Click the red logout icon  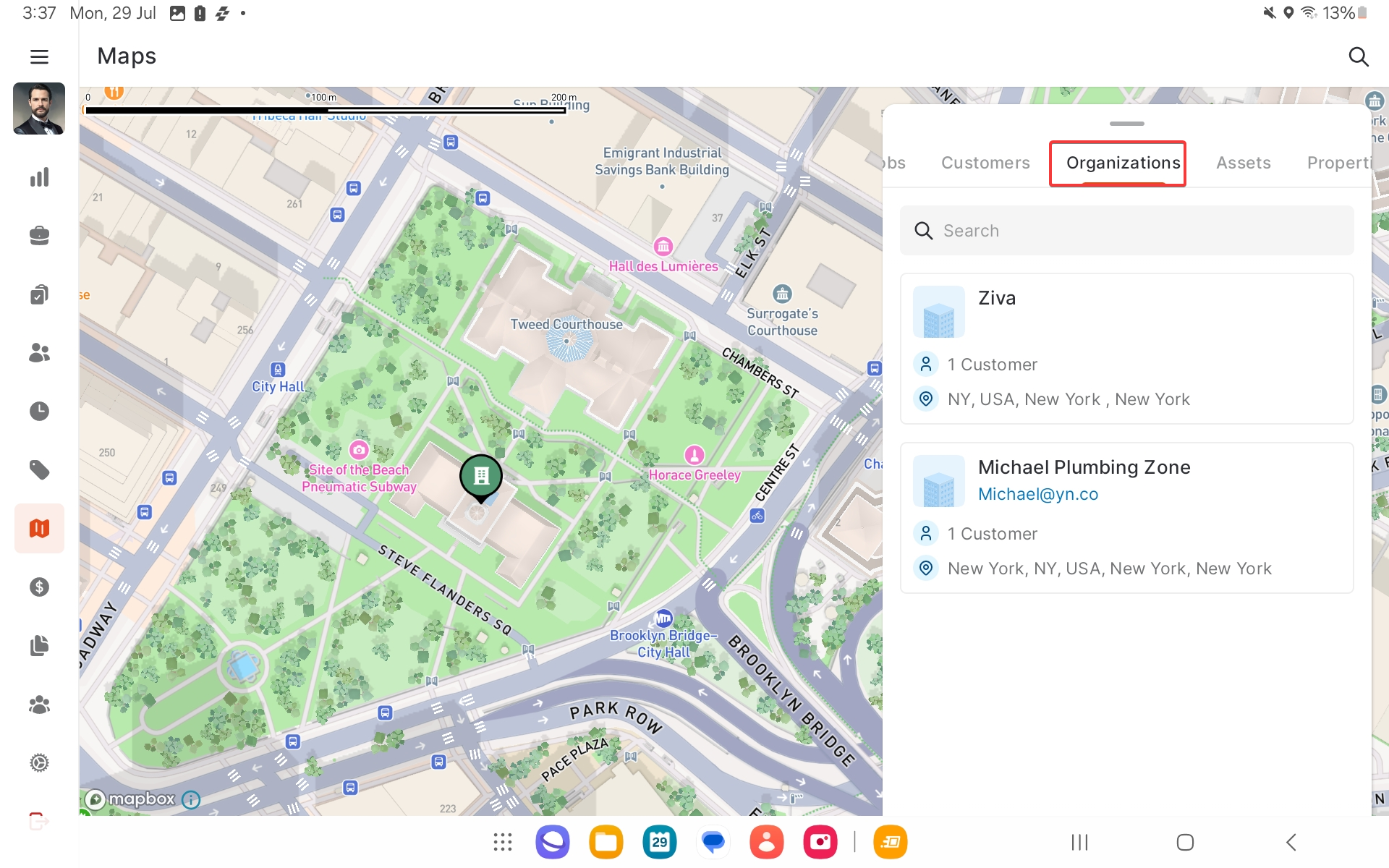[39, 822]
